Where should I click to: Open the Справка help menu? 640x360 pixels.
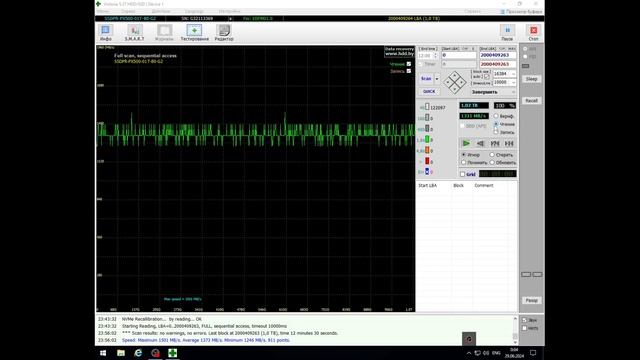(x=472, y=12)
